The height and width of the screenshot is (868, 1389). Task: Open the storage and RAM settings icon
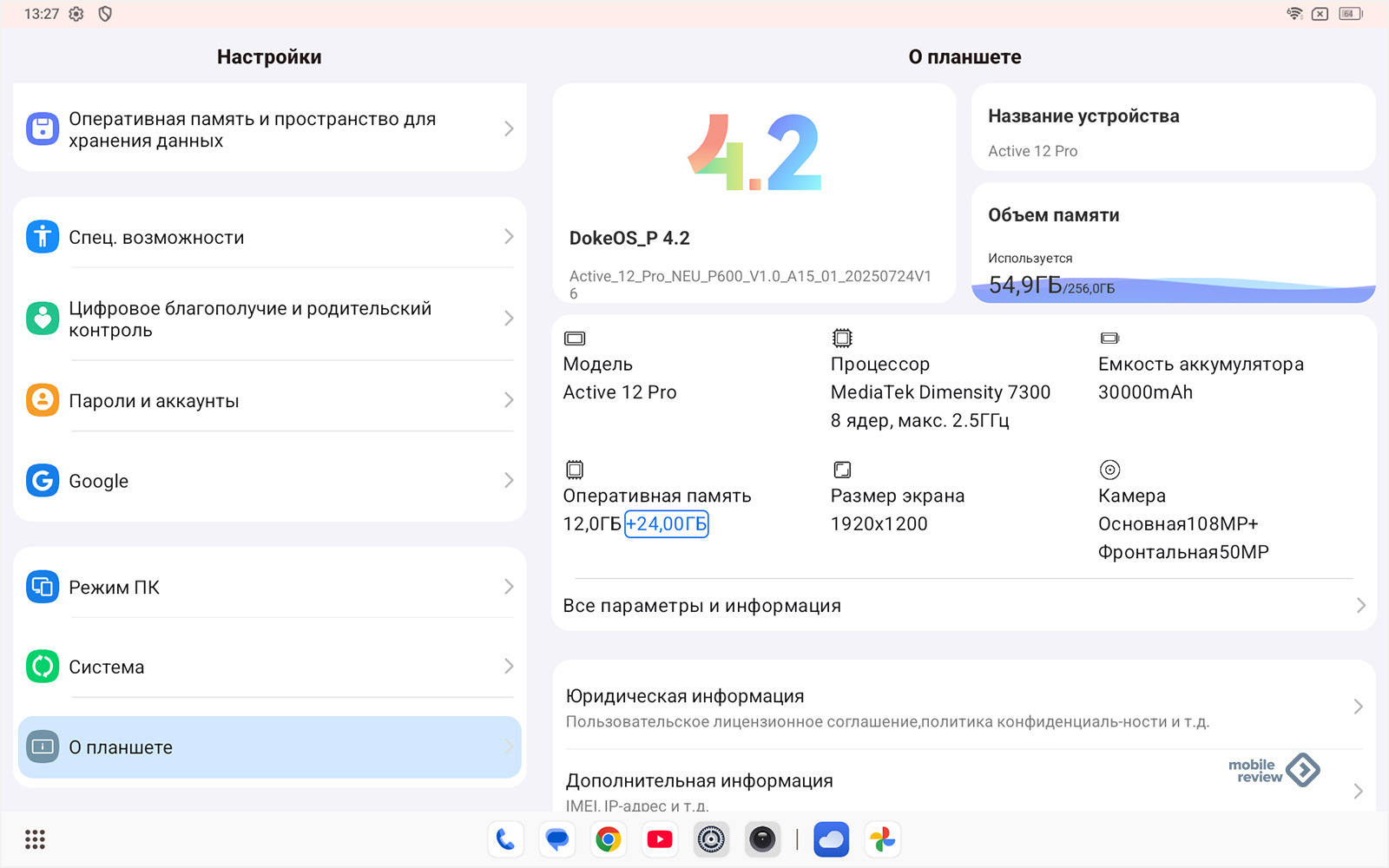coord(43,128)
